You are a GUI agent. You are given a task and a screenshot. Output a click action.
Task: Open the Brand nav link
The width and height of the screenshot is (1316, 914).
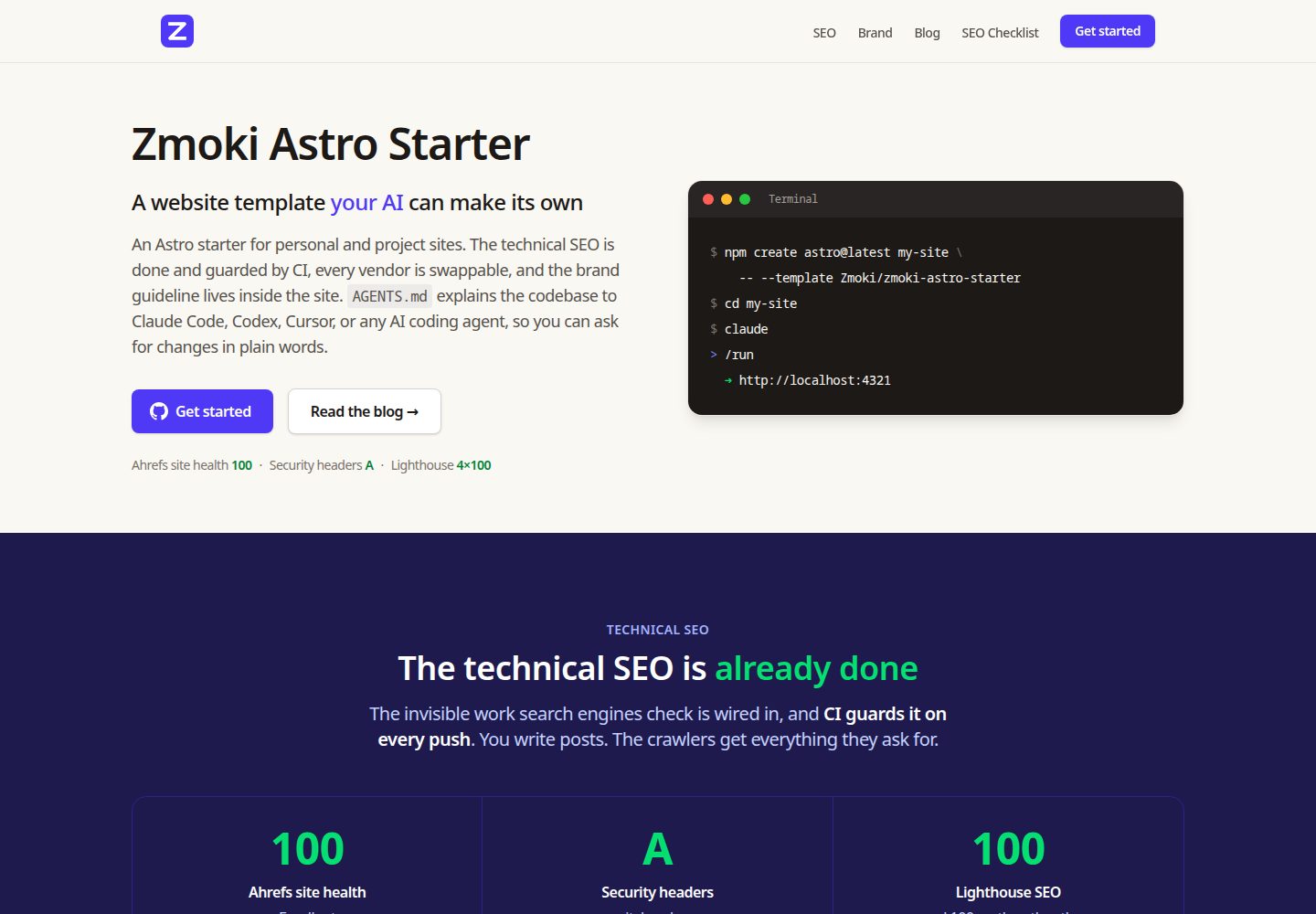coord(875,33)
